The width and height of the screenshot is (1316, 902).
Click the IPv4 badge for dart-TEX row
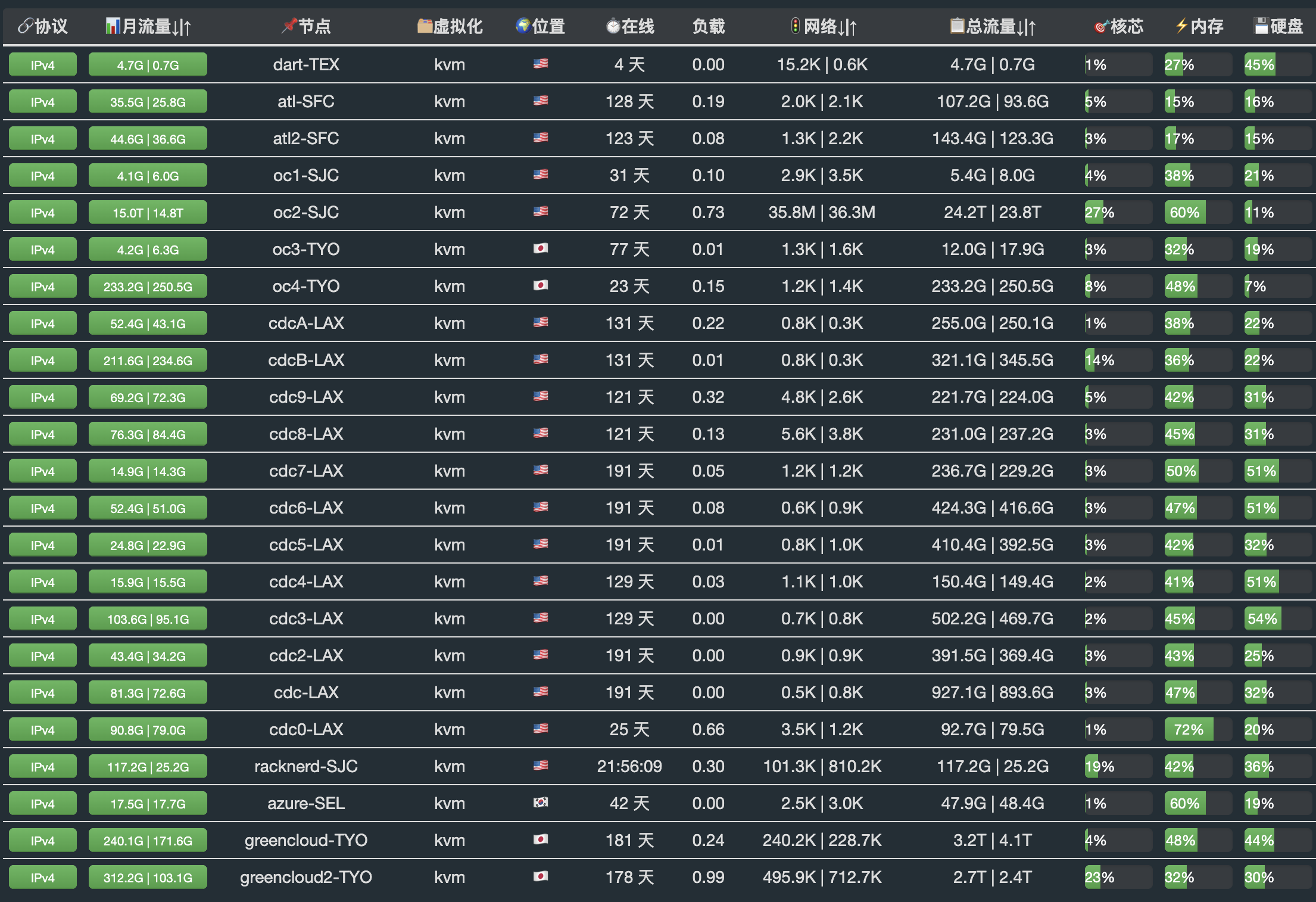(42, 65)
